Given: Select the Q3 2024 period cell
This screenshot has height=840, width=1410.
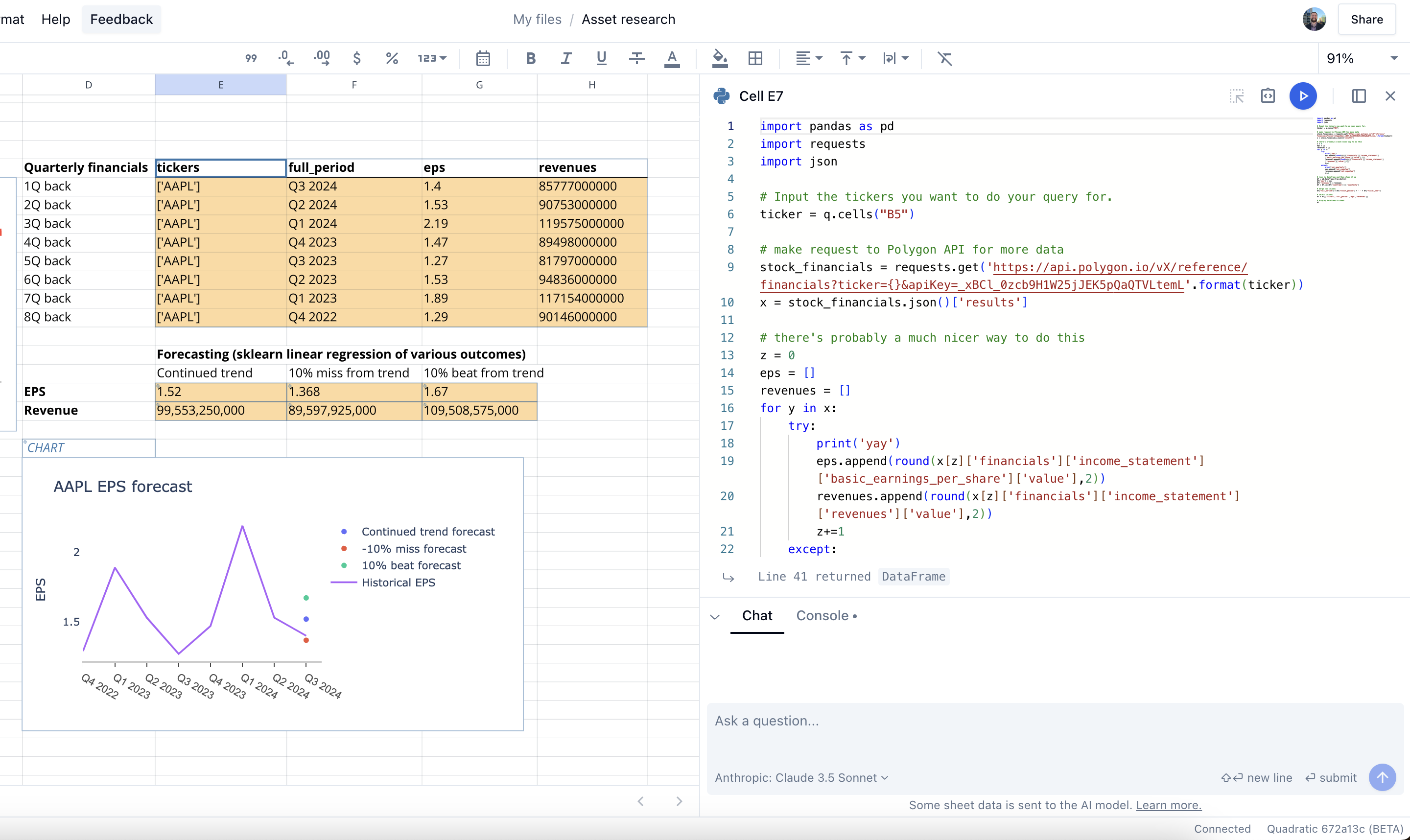Looking at the screenshot, I should click(354, 186).
